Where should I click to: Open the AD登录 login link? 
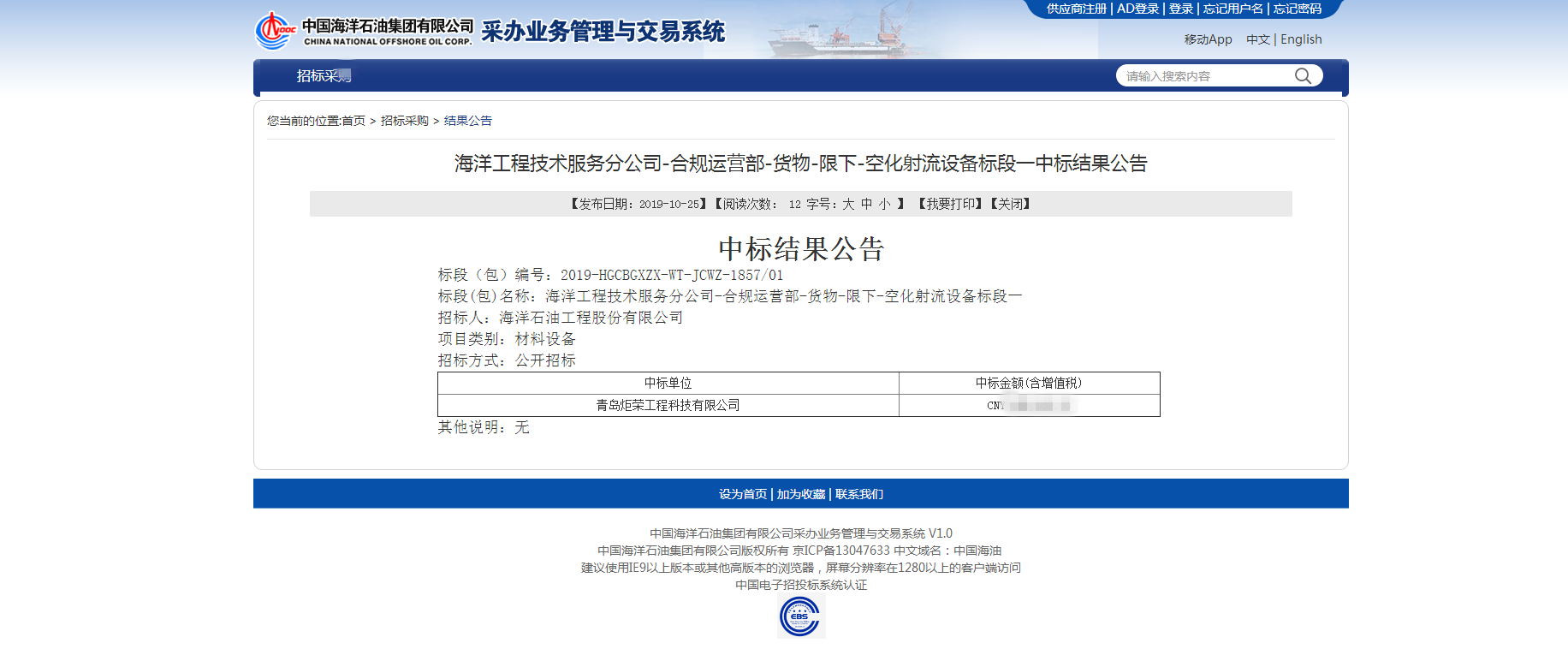click(x=1137, y=9)
